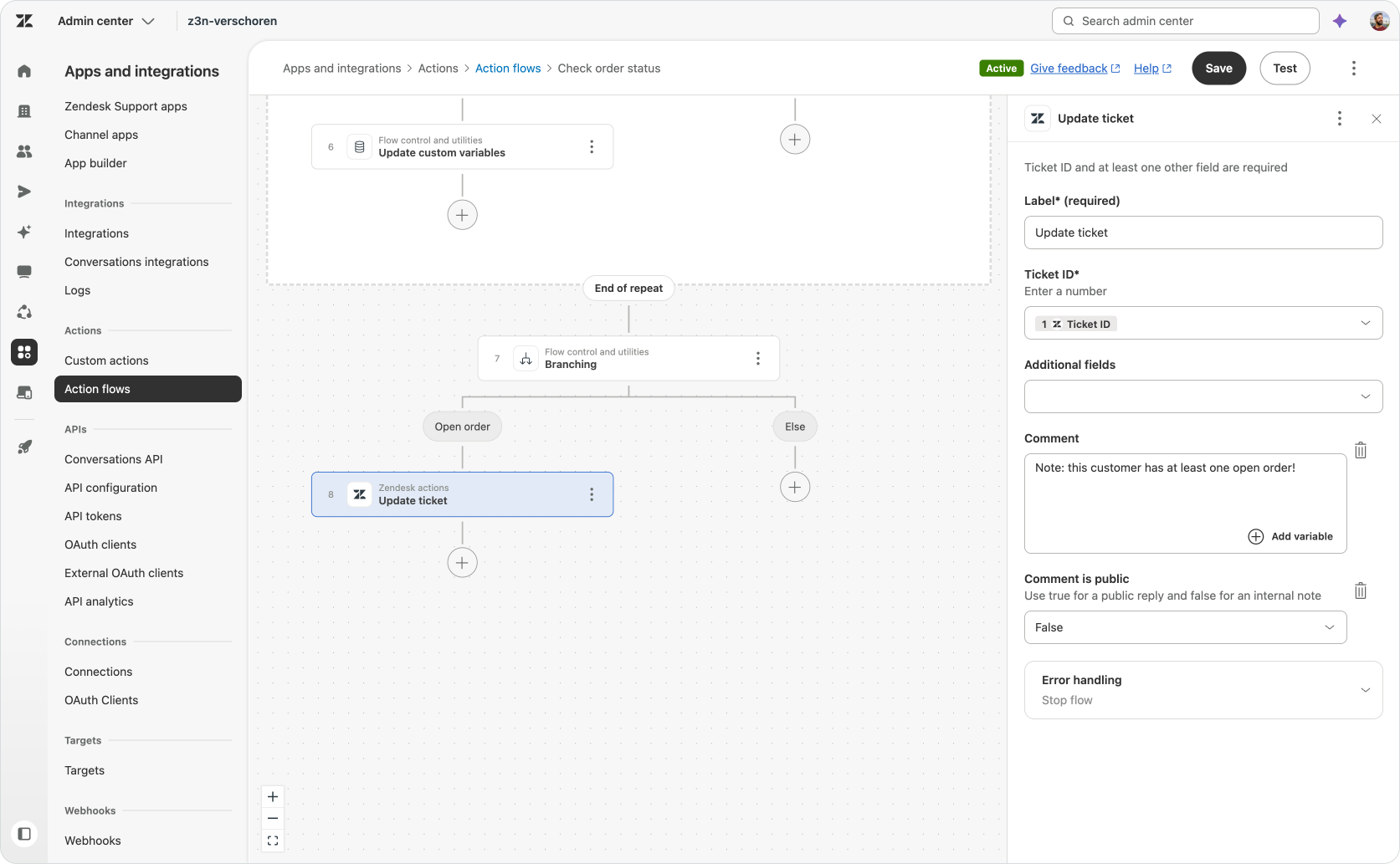Open Action flows in the sidebar
The image size is (1400, 864).
(148, 389)
